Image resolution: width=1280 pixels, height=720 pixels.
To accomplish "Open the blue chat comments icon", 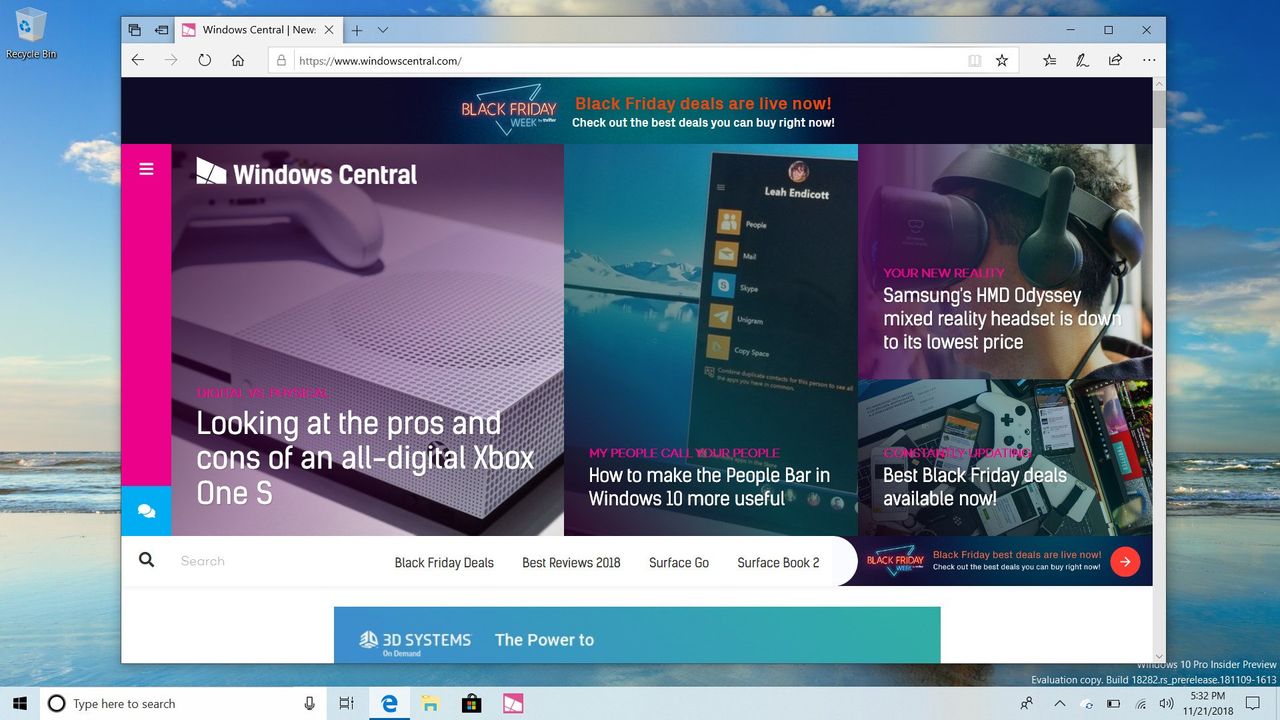I will pyautogui.click(x=146, y=511).
